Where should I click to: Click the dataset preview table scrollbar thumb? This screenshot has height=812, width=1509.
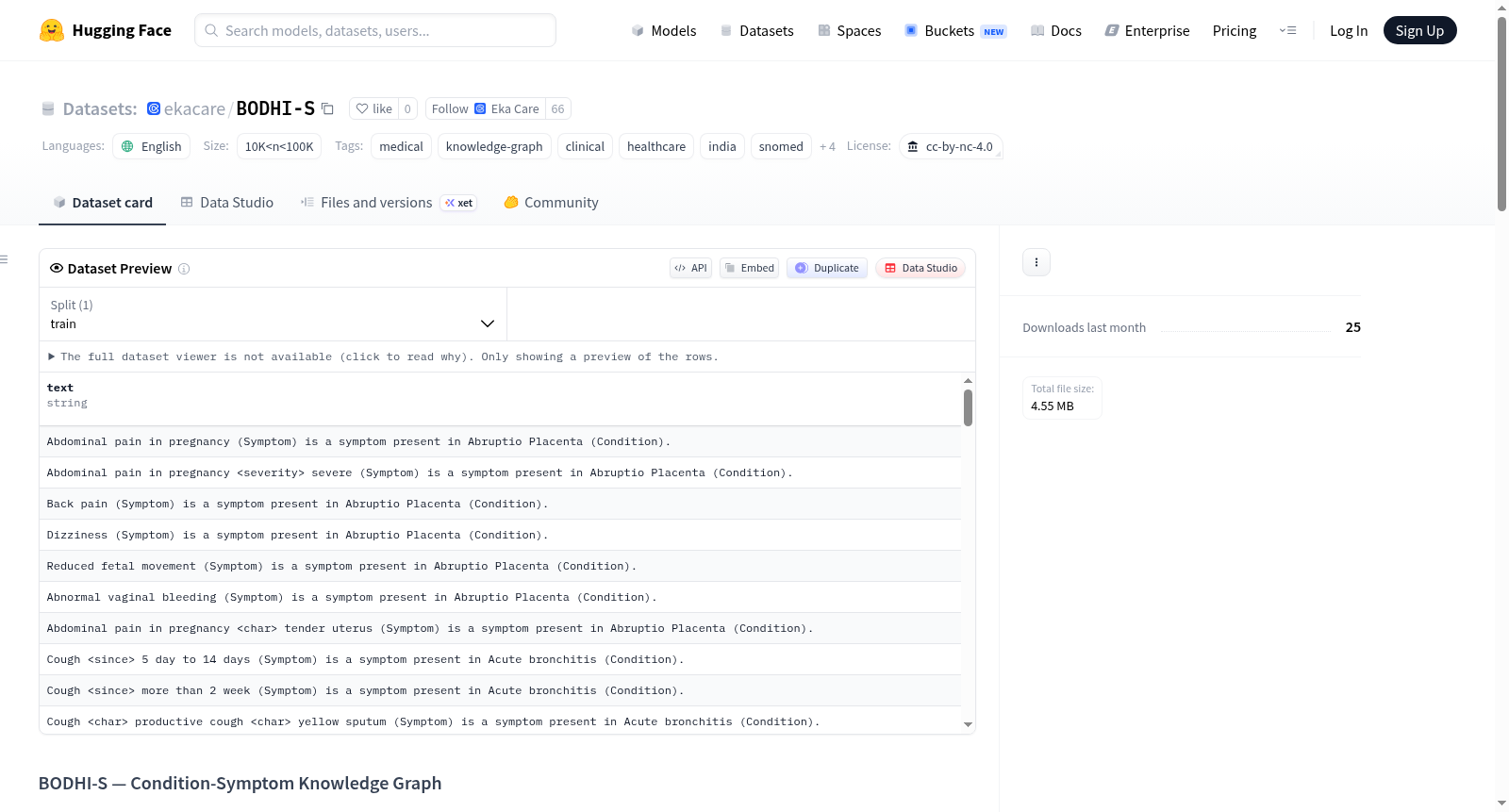(968, 407)
